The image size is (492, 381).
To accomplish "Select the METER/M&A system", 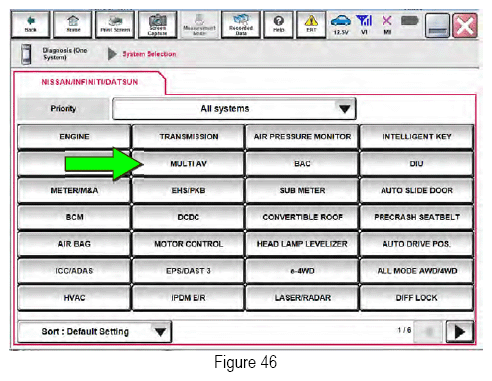I will pos(74,190).
